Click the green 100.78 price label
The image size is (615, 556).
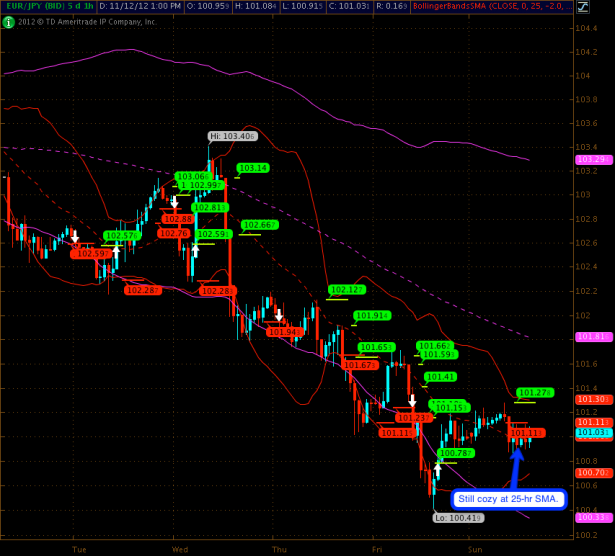(x=454, y=453)
